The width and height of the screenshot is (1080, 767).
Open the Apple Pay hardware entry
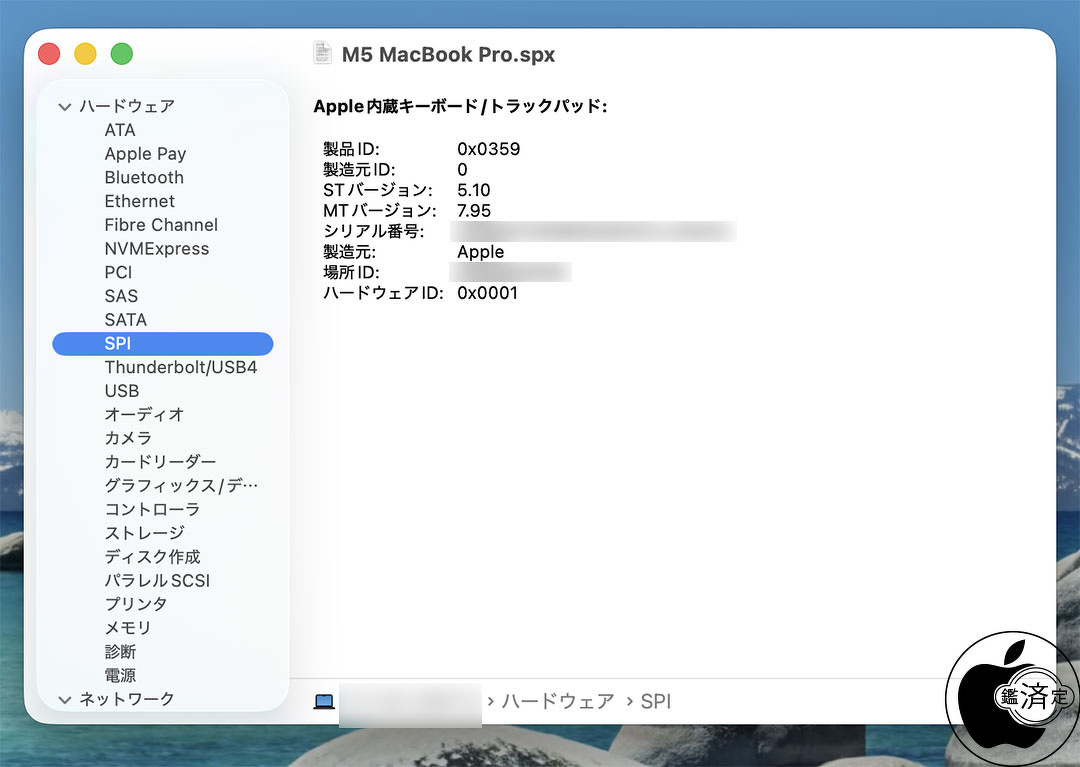145,154
